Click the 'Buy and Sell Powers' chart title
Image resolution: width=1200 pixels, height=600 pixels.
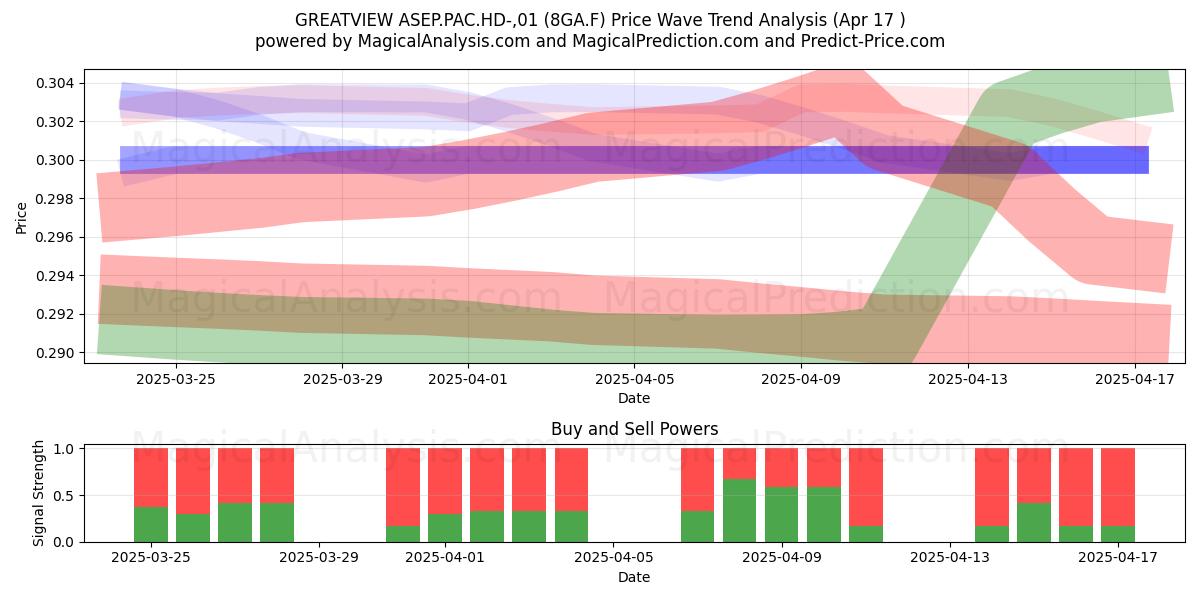pyautogui.click(x=634, y=429)
